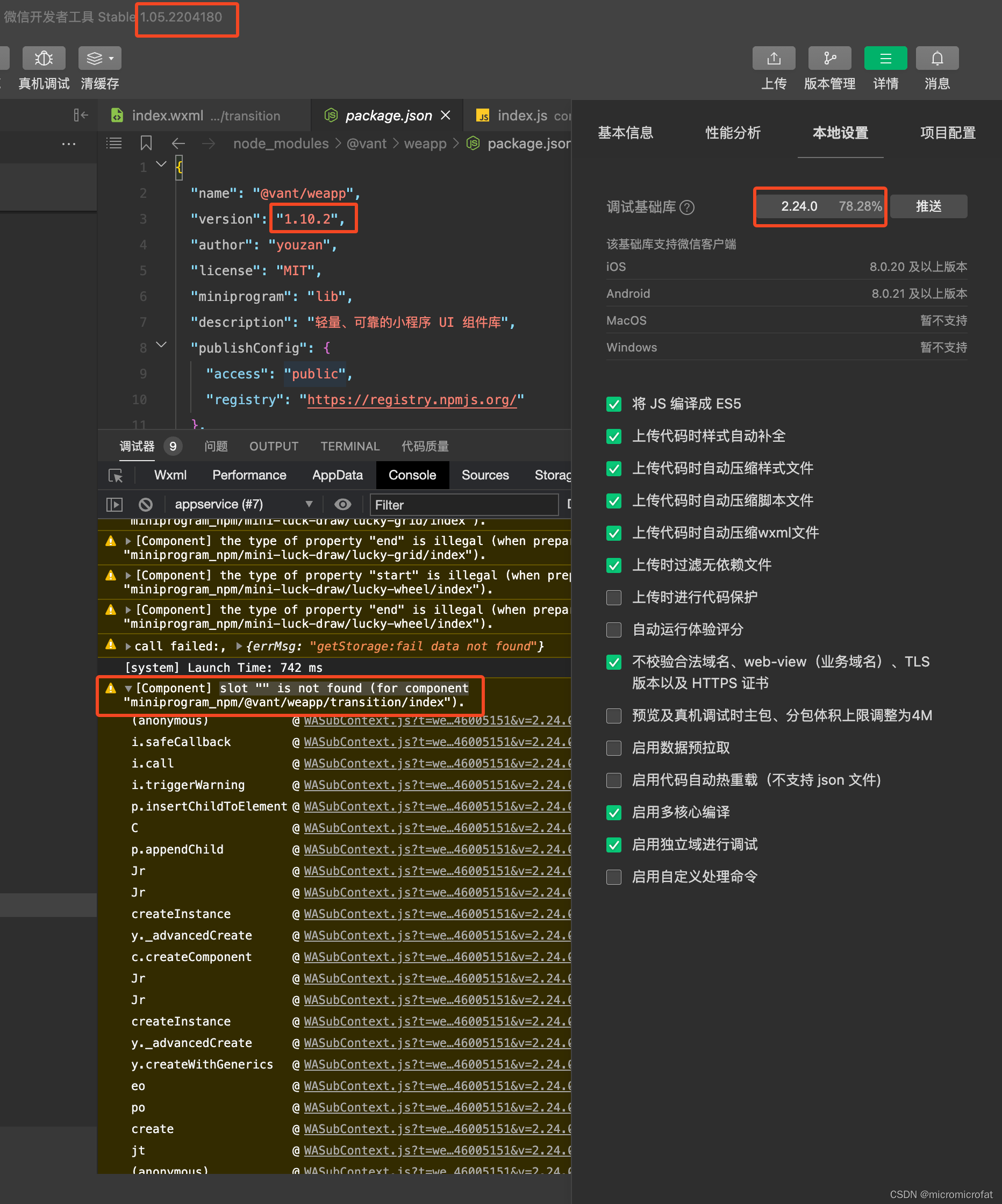Toggle 启用多核心编译 checkbox
1002x1204 pixels.
[614, 812]
